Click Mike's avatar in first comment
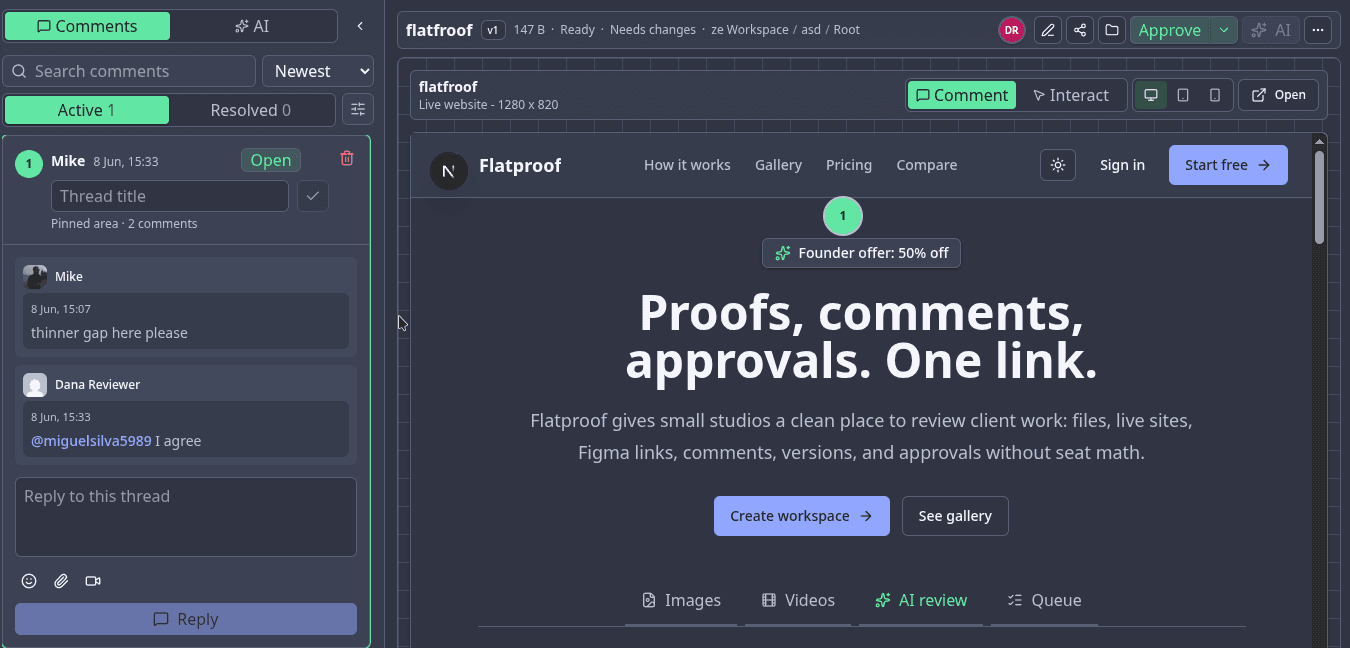Viewport: 1350px width, 648px height. (35, 277)
